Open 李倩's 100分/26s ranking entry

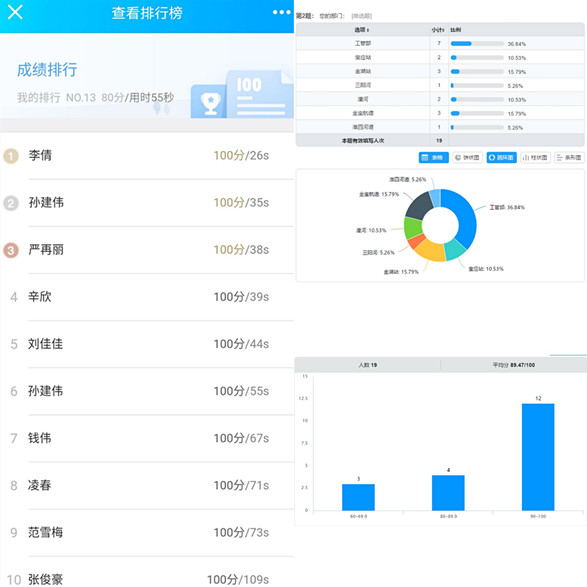(147, 156)
